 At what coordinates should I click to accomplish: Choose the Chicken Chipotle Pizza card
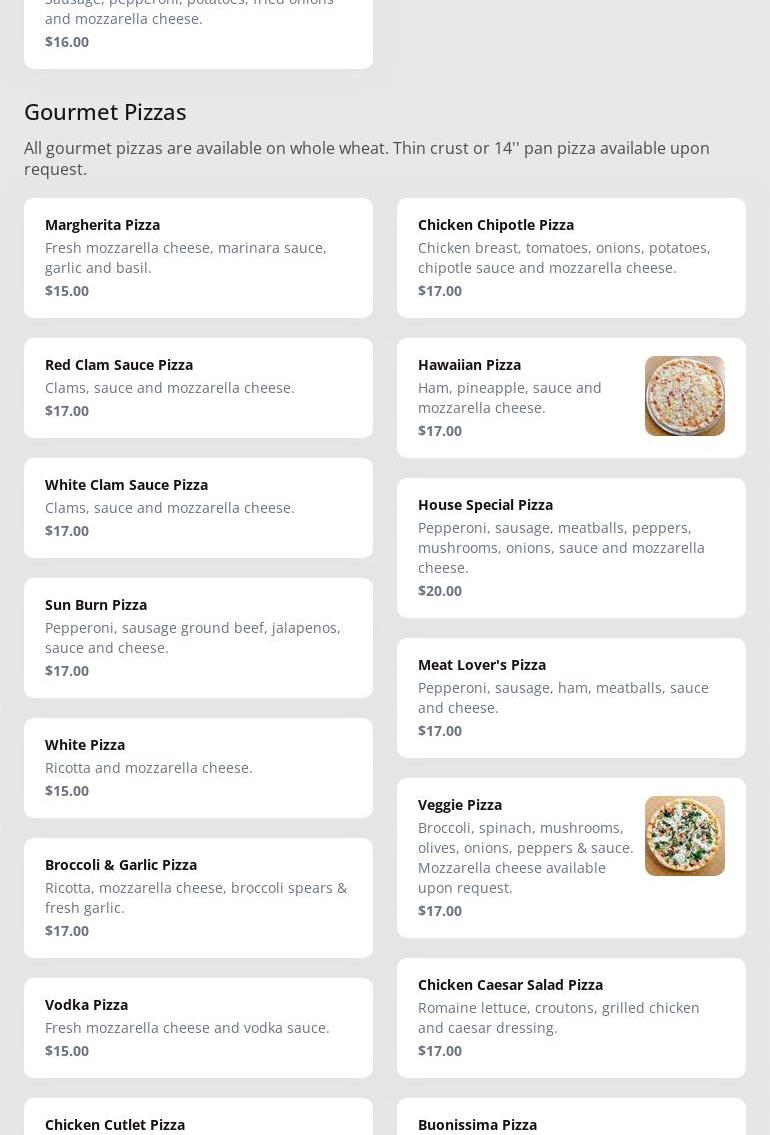[x=571, y=258]
